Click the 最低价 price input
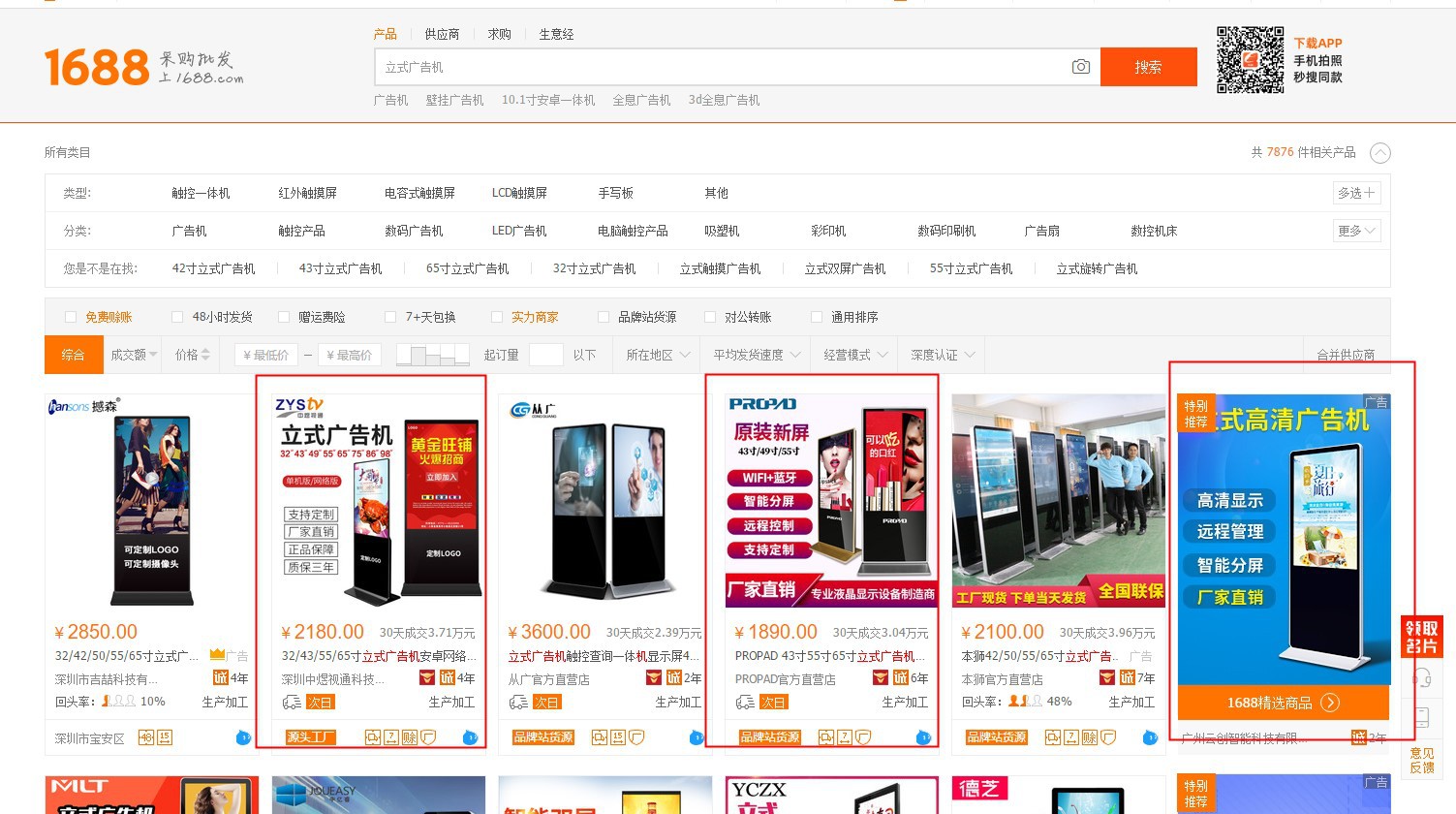Viewport: 1456px width, 814px height. point(265,355)
